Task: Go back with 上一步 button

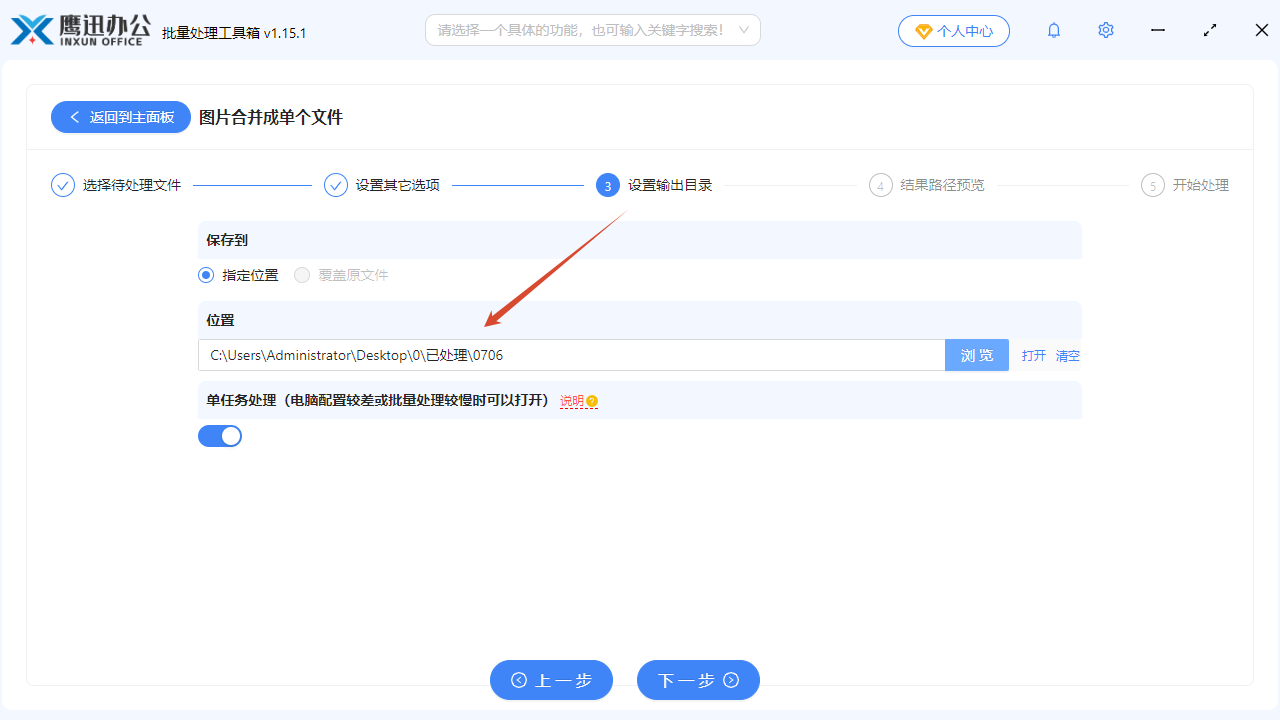Action: tap(551, 680)
